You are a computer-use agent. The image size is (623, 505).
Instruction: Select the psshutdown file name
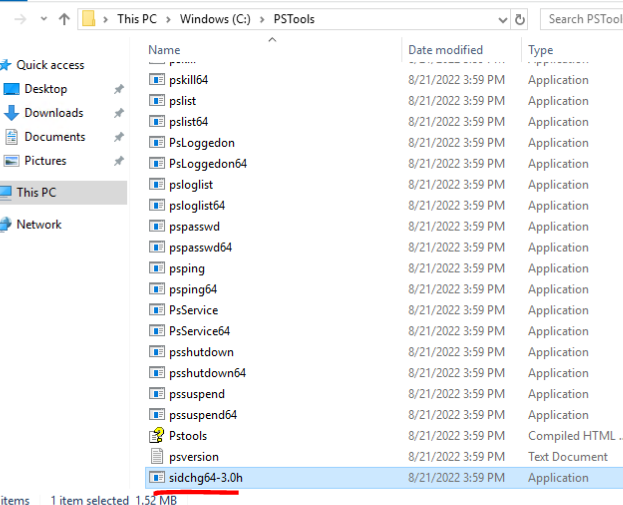point(201,352)
